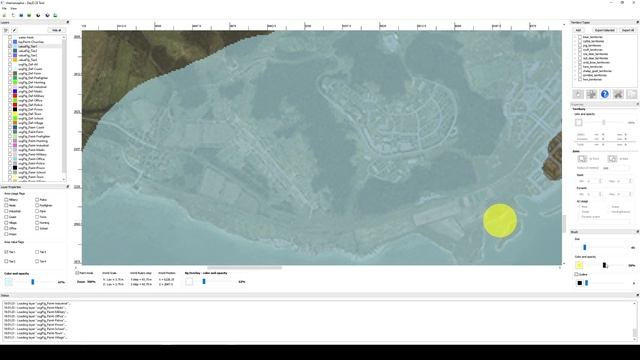Toggle the Tier 1 area value flag
The height and width of the screenshot is (360, 640).
pyautogui.click(x=6, y=252)
